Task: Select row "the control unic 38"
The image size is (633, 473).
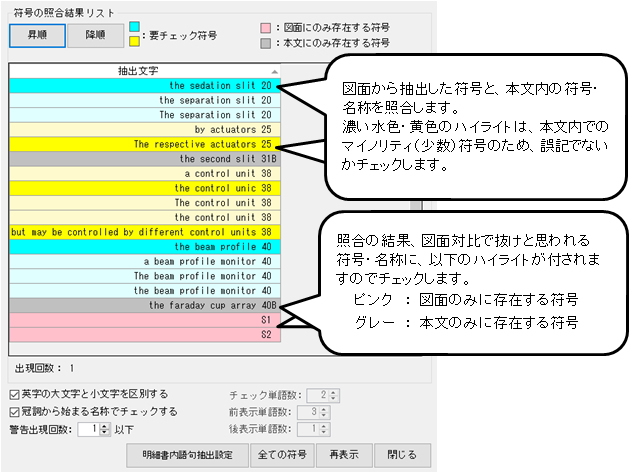Action: coord(145,188)
